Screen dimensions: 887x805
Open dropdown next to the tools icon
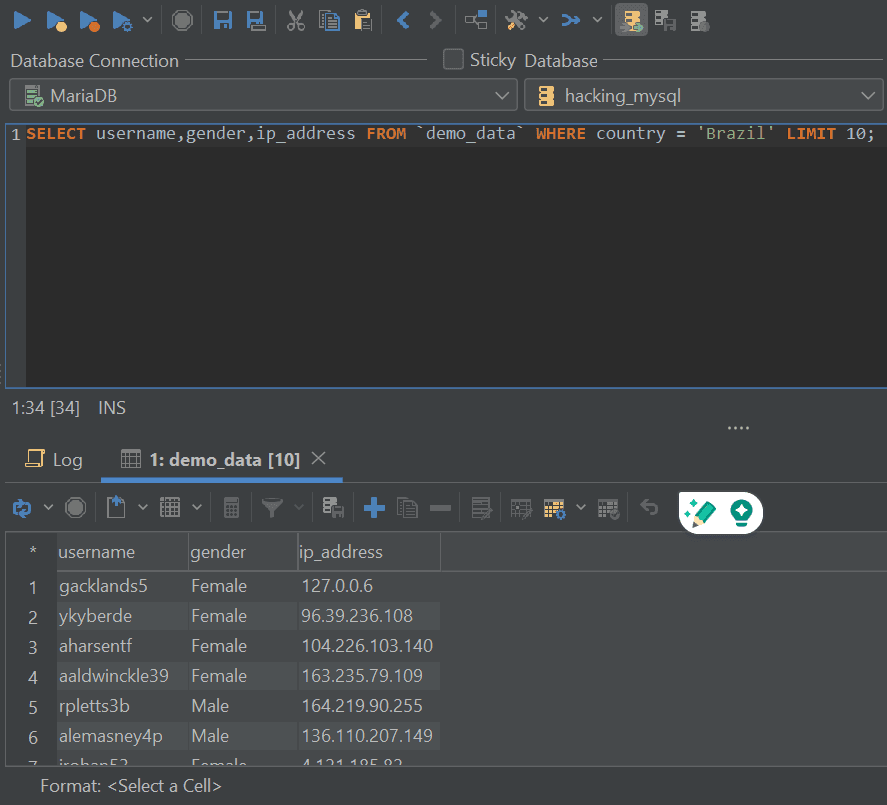[543, 20]
